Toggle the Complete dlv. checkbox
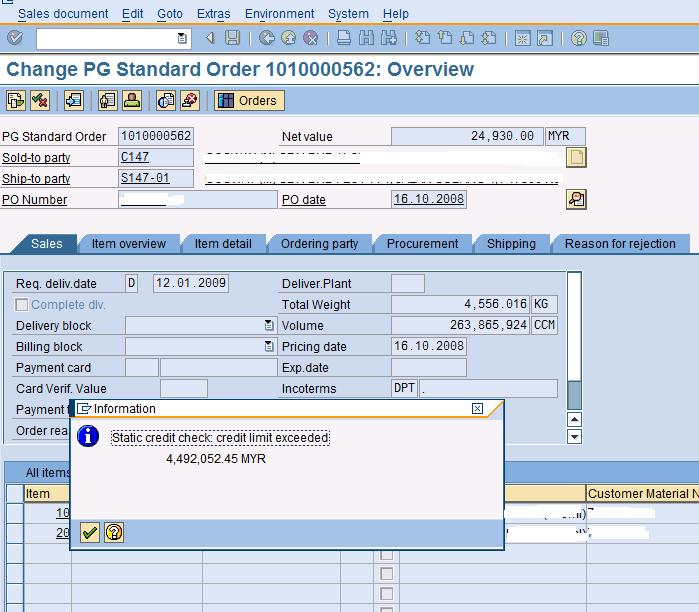Viewport: 699px width, 612px height. (x=21, y=305)
